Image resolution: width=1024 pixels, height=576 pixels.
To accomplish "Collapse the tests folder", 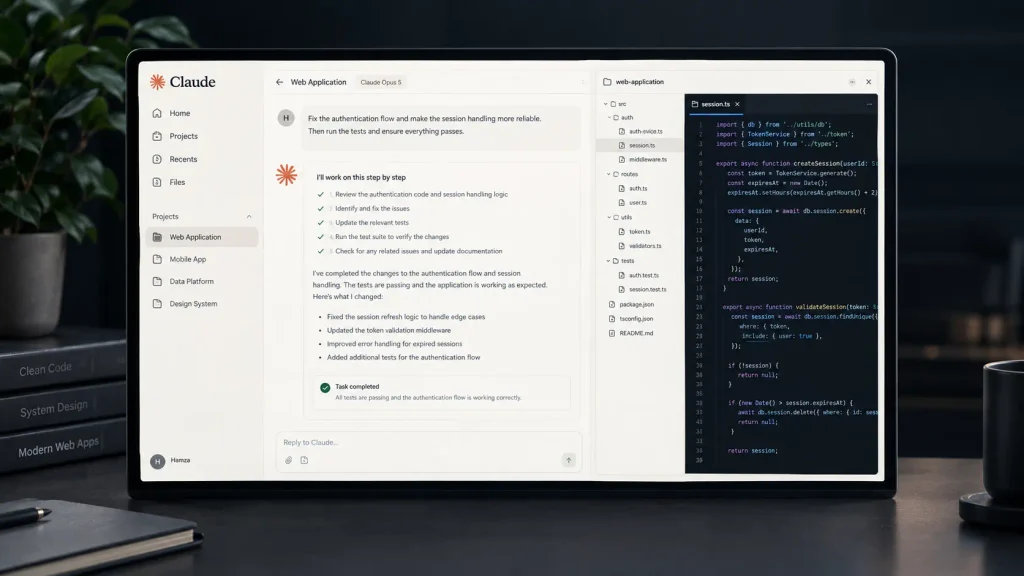I will [x=609, y=261].
